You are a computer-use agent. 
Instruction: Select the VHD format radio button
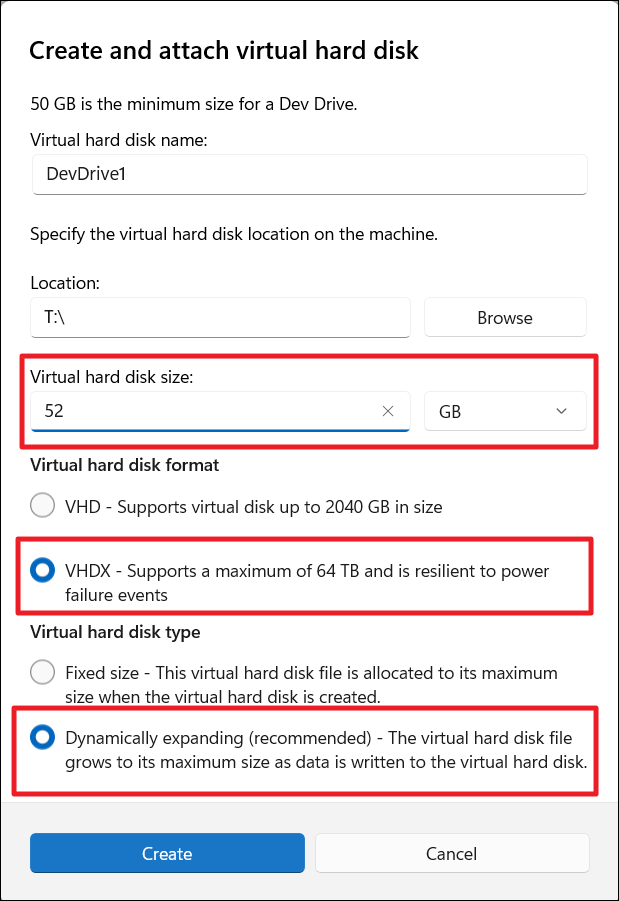pyautogui.click(x=43, y=506)
